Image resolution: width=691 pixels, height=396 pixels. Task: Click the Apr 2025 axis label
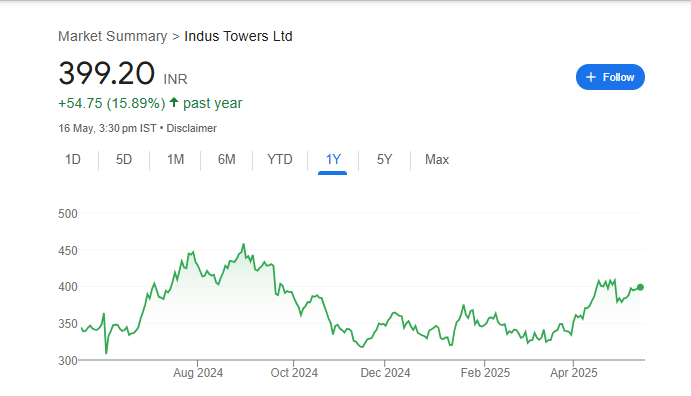pos(573,373)
